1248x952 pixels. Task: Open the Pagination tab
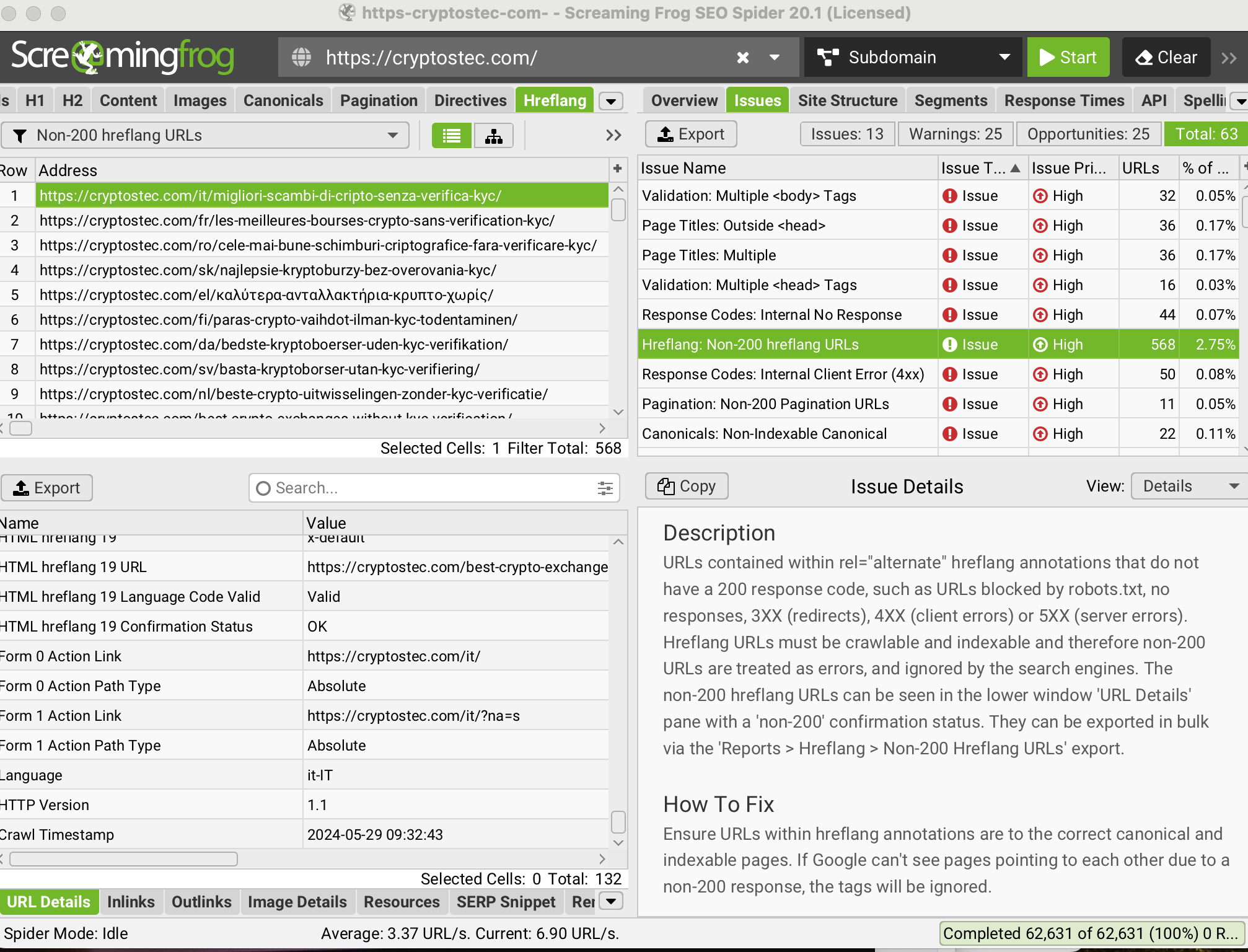click(x=379, y=100)
